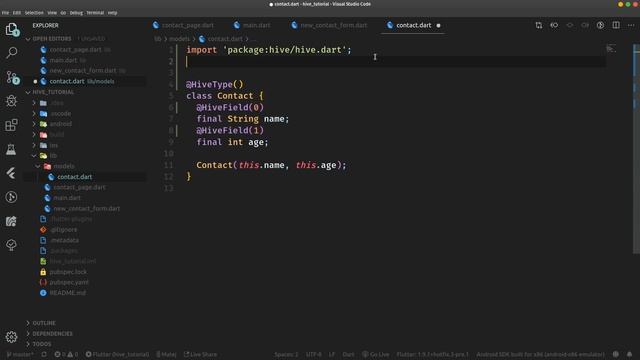640x360 pixels.
Task: Expand the ios folder
Action: pyautogui.click(x=53, y=145)
